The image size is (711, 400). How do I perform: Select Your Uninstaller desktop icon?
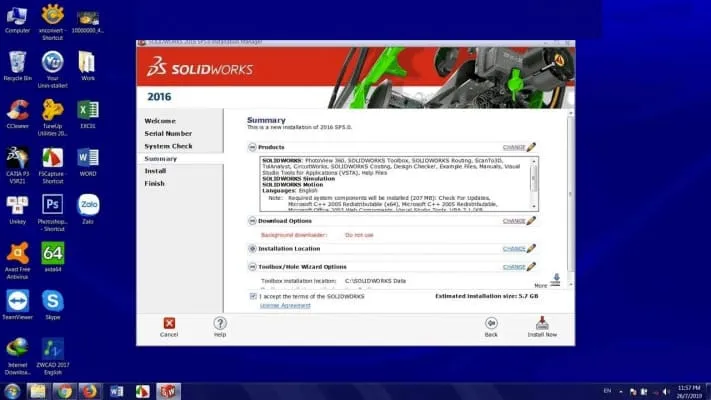tap(53, 69)
